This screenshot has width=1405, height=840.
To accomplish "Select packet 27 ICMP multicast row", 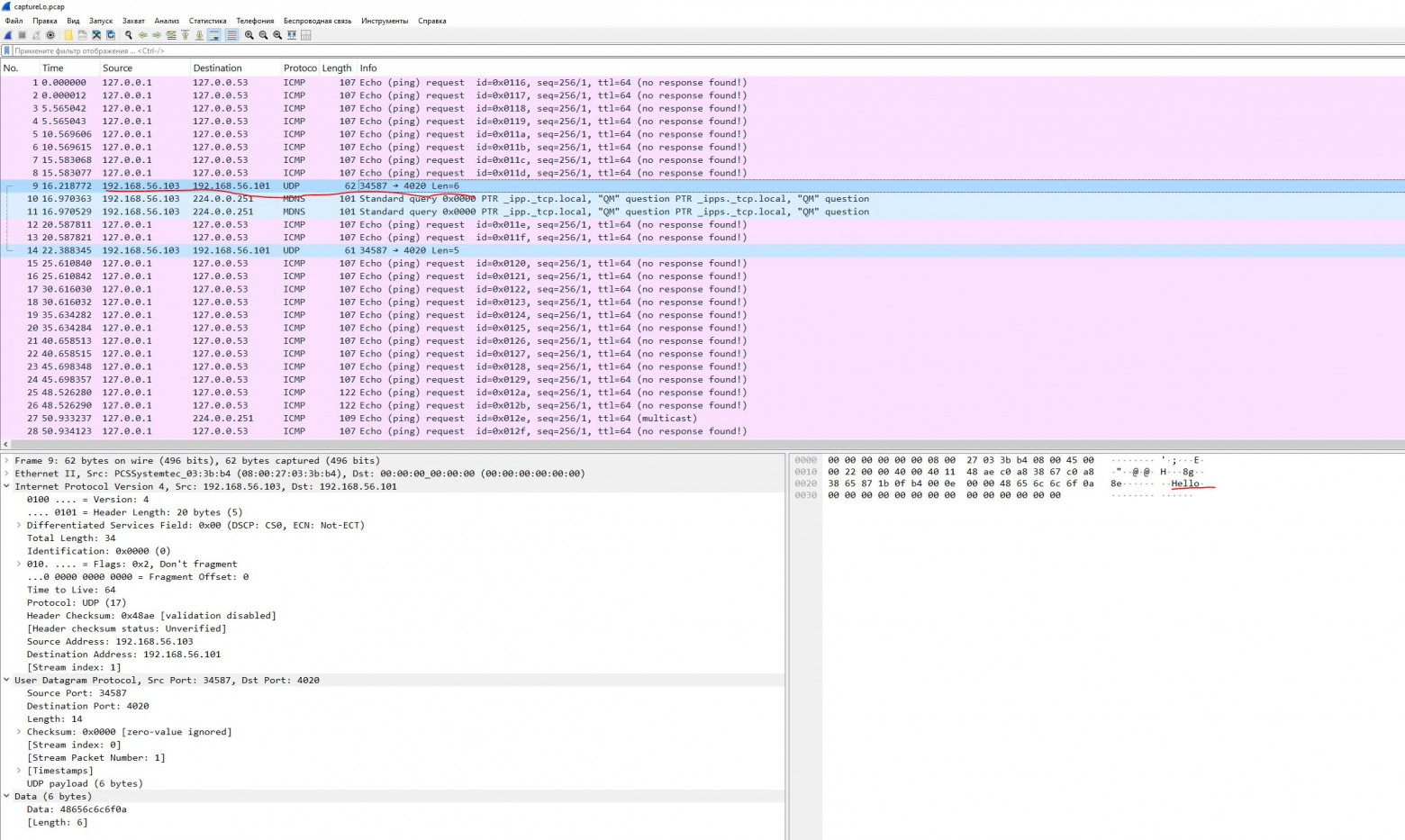I will pos(702,419).
